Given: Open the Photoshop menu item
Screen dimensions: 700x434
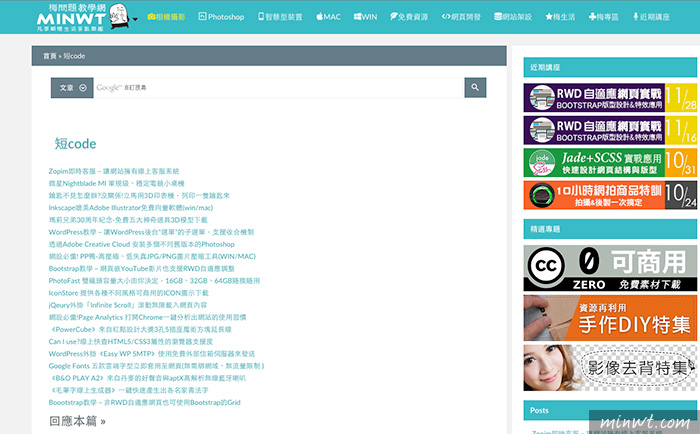Looking at the screenshot, I should (221, 17).
